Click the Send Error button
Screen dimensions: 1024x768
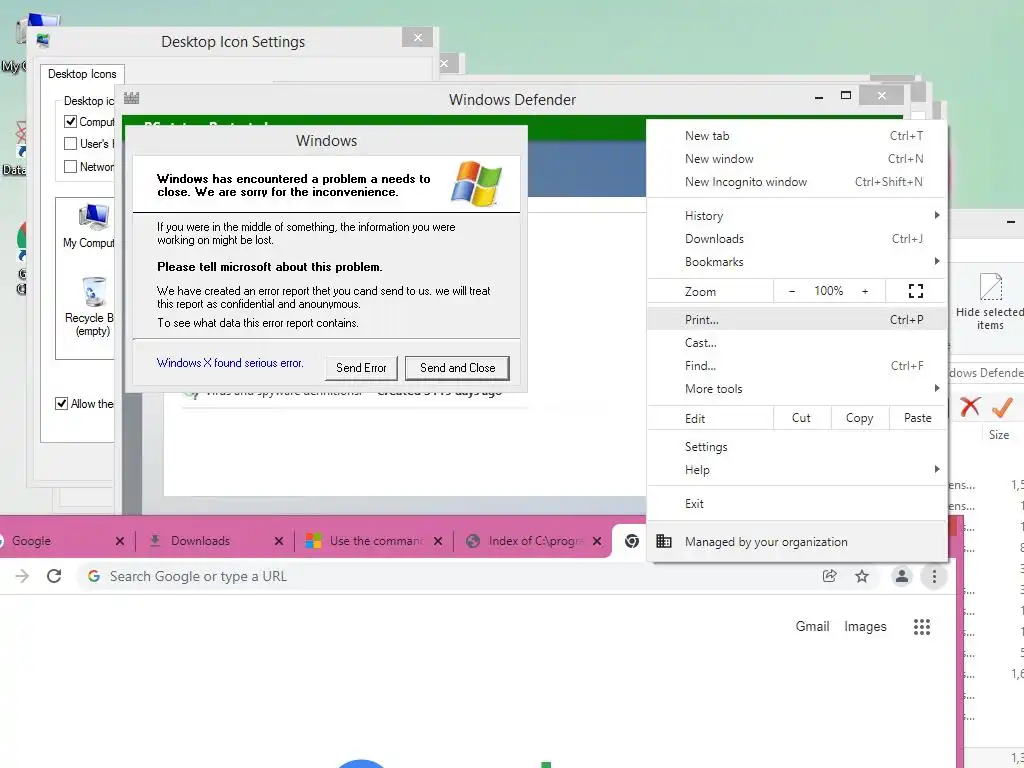tap(361, 368)
